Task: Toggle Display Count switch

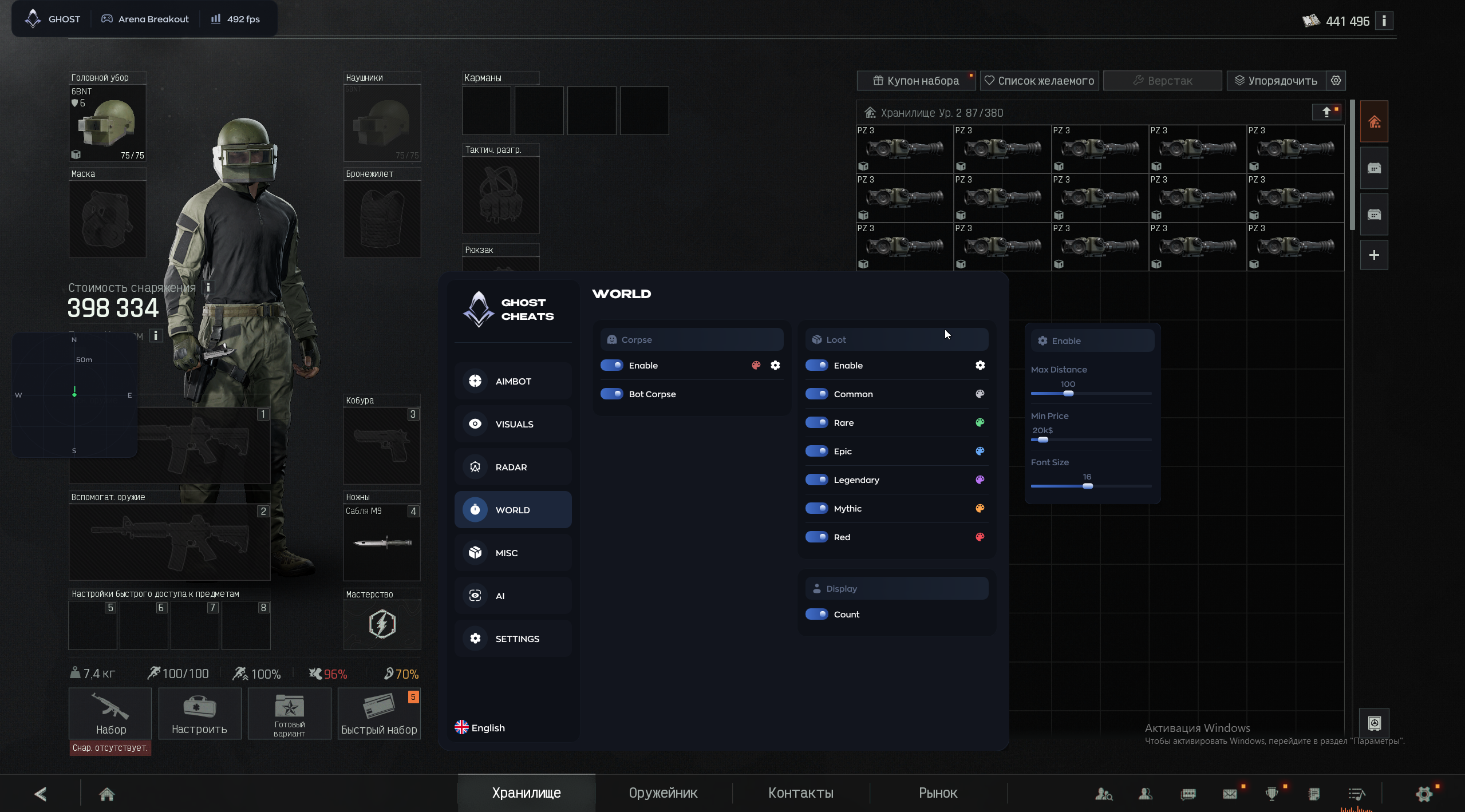Action: pyautogui.click(x=816, y=614)
